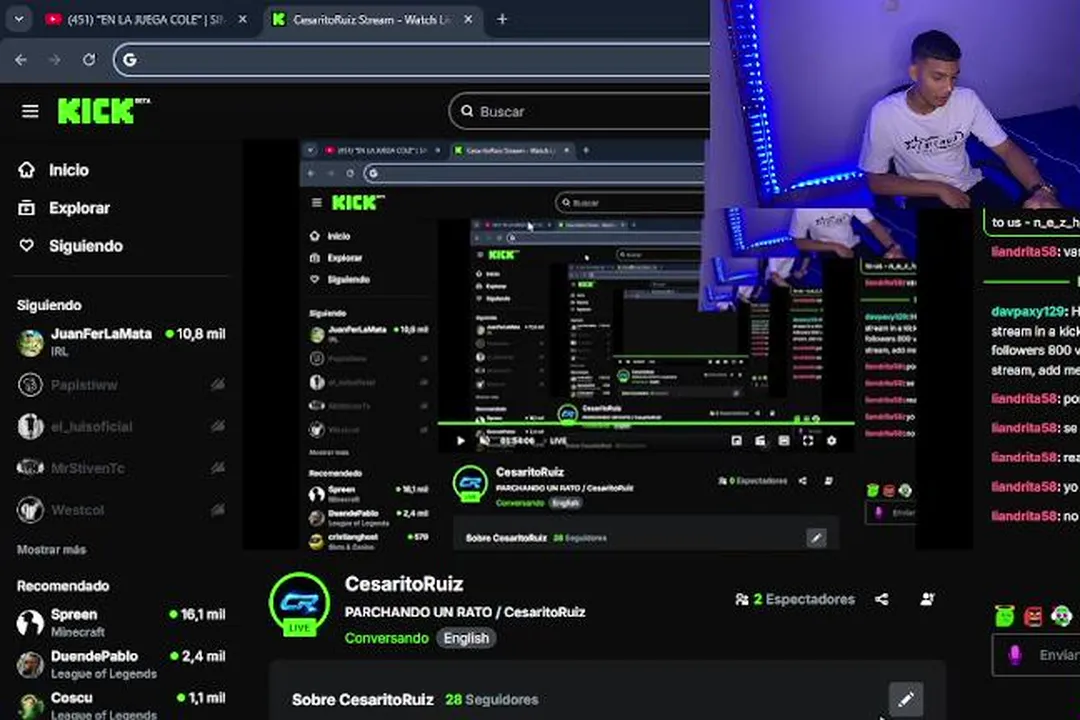Open MrStivenTc offline channel
Viewport: 1080px width, 720px height.
[x=121, y=468]
